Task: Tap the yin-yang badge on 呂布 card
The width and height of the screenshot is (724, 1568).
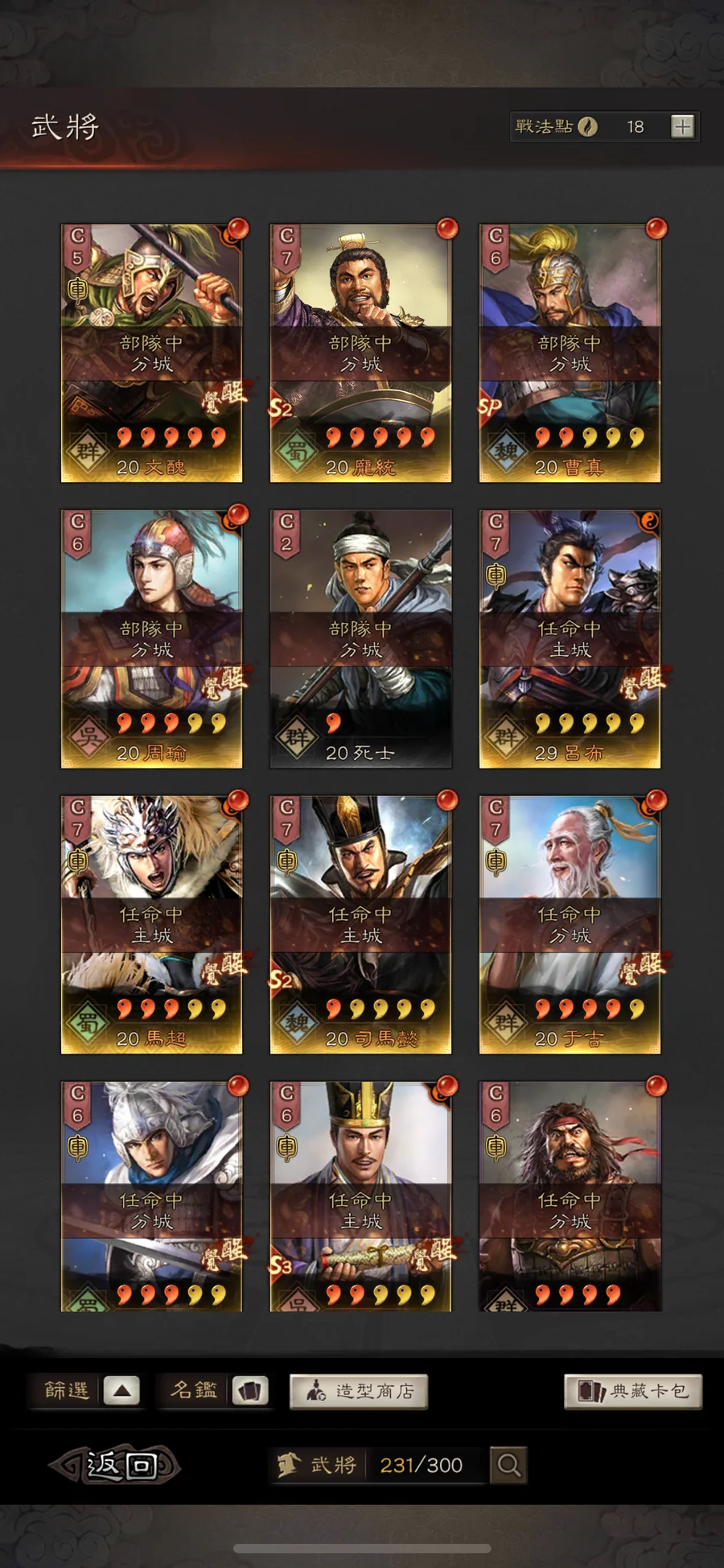Action: tap(650, 520)
